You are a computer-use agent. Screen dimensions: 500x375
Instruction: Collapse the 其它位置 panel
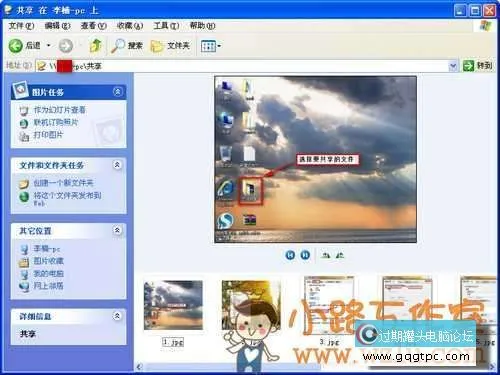(x=117, y=230)
